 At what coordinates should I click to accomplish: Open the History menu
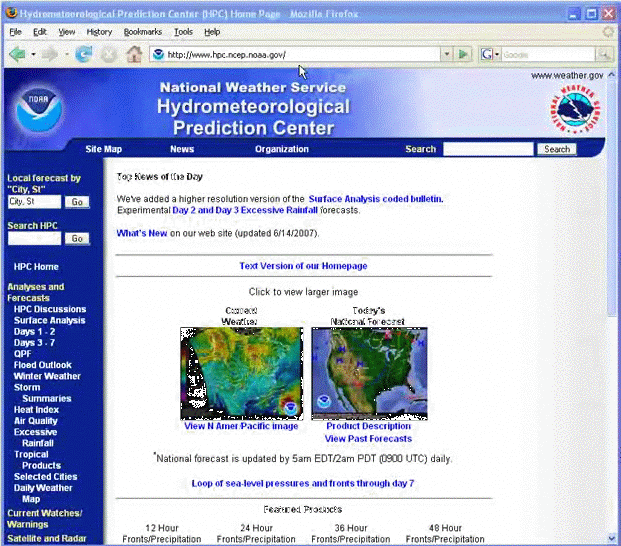point(99,32)
